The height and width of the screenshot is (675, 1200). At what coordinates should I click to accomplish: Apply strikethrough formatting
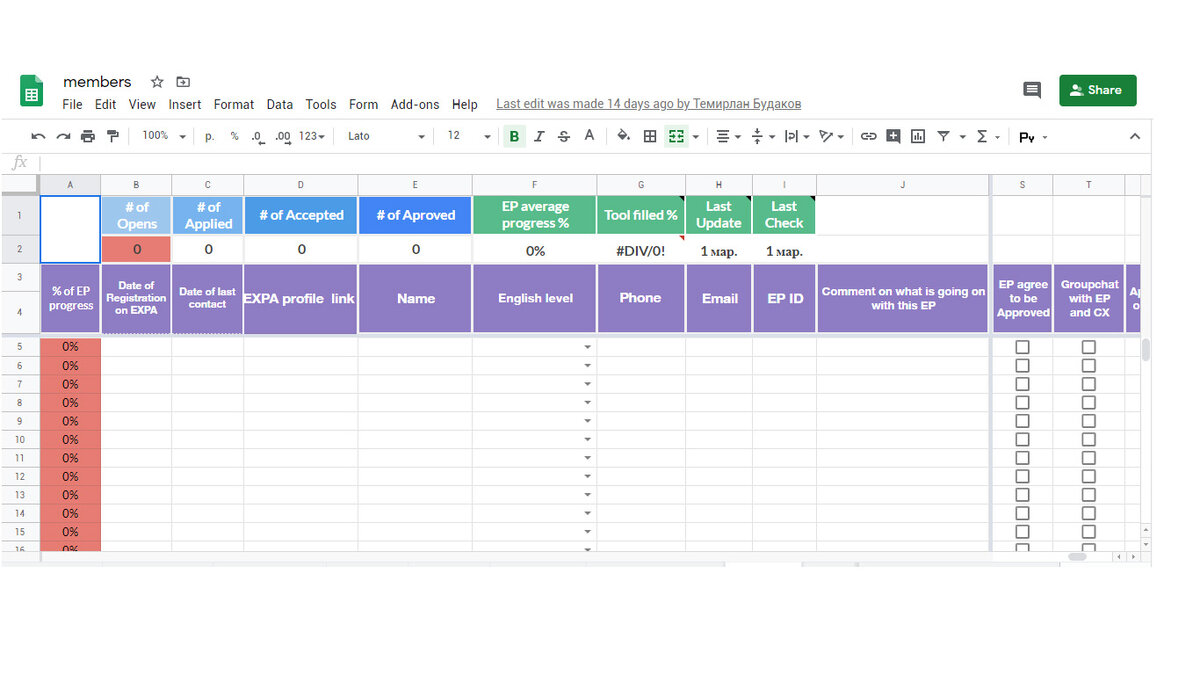click(564, 136)
